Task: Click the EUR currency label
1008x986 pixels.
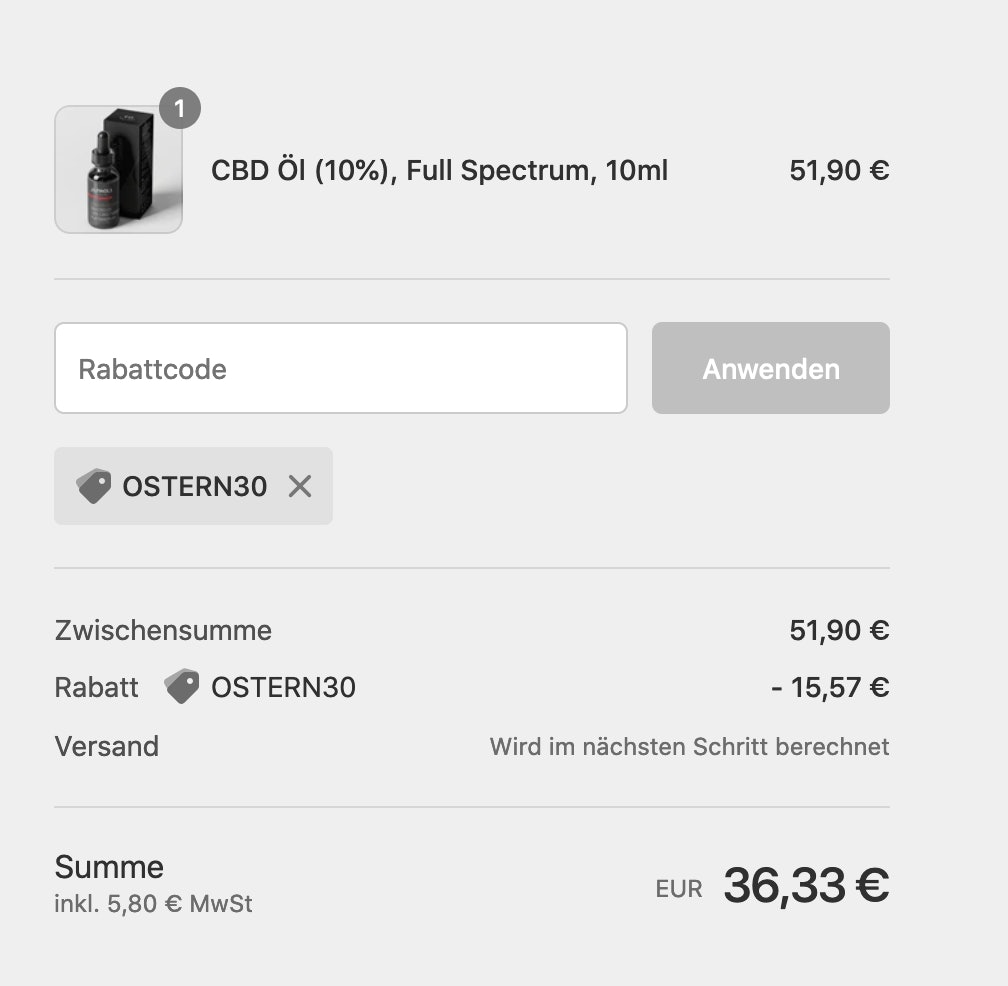Action: (x=679, y=888)
